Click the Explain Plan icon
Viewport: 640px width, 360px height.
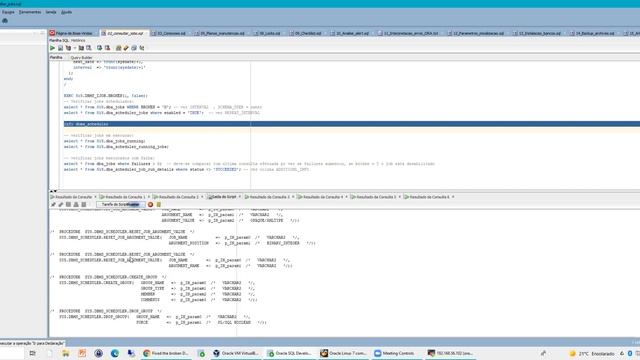tap(68, 48)
